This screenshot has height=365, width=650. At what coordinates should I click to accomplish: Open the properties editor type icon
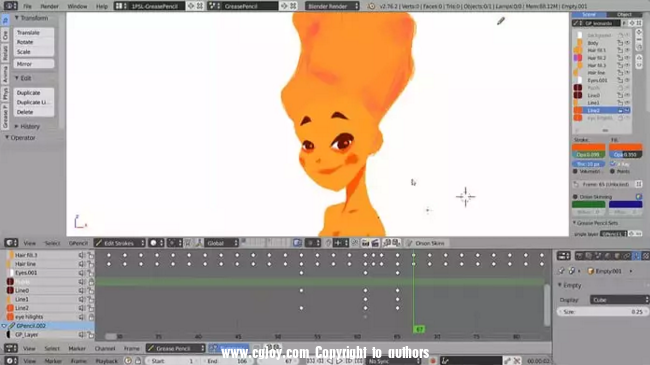pos(563,256)
